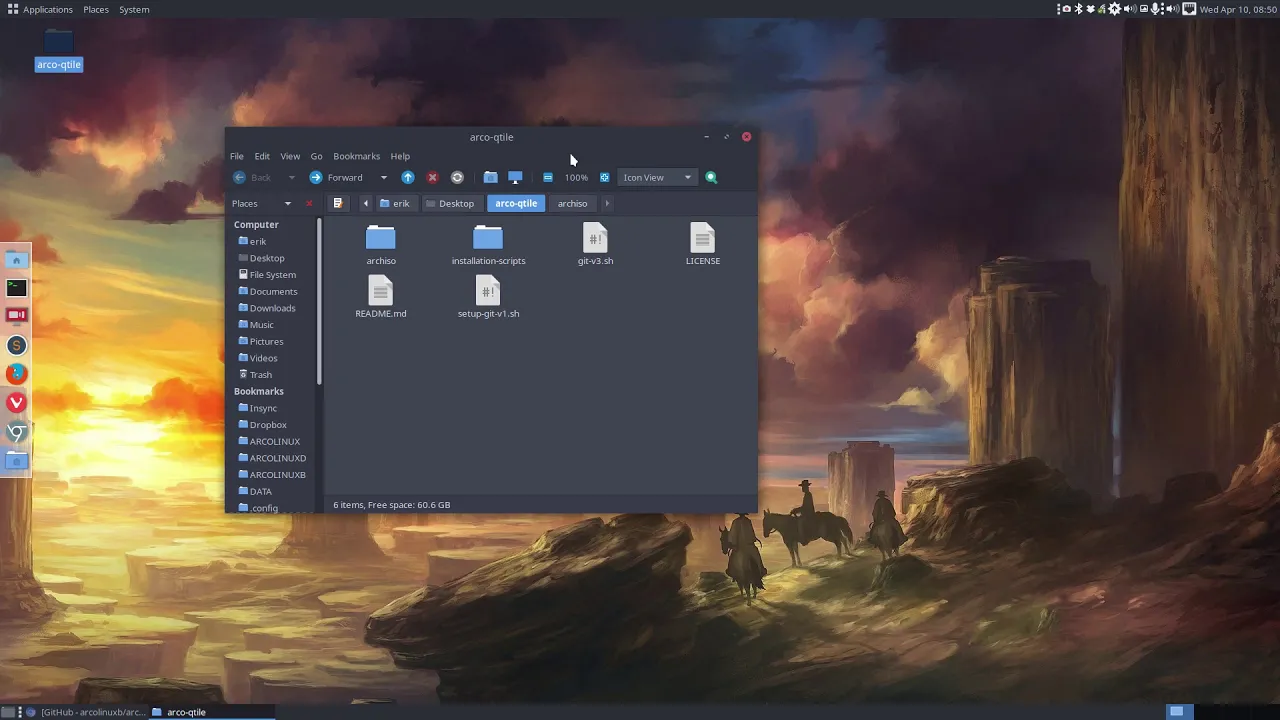Viewport: 1280px width, 720px height.
Task: Open the Home folder toolbar icon
Action: pos(490,177)
